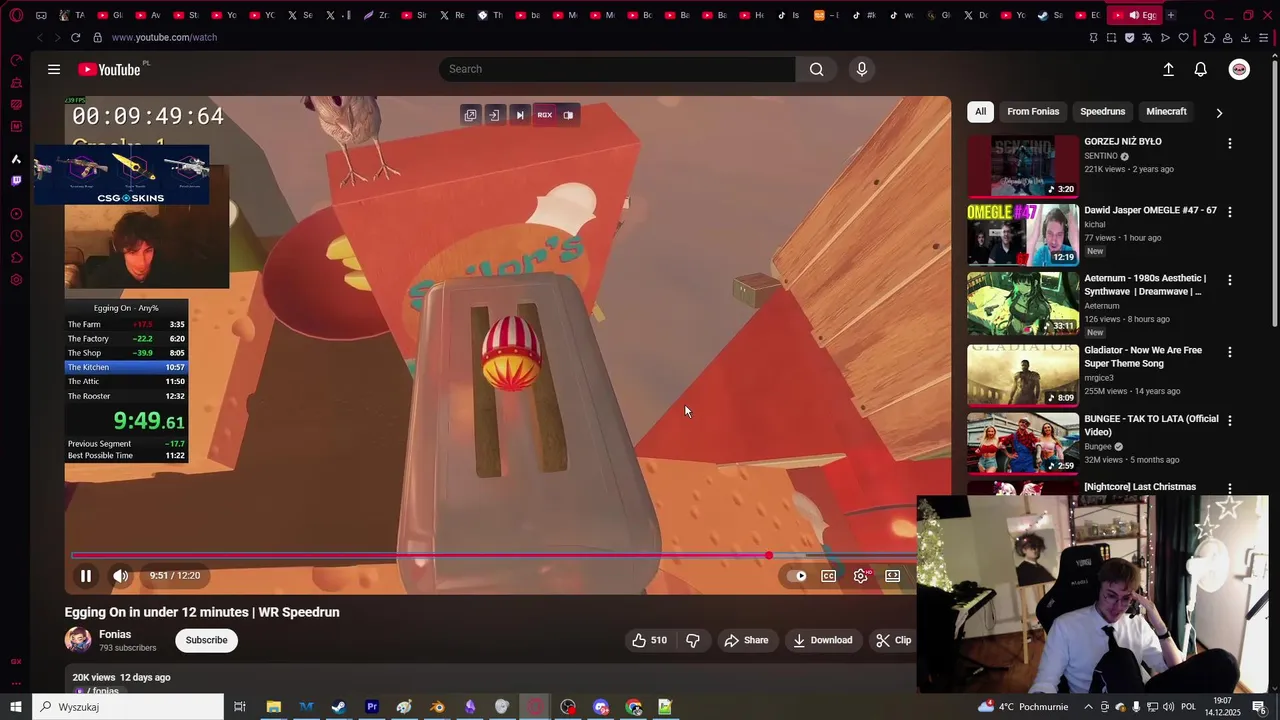Open the video settings gear
1280x720 pixels.
coord(861,575)
